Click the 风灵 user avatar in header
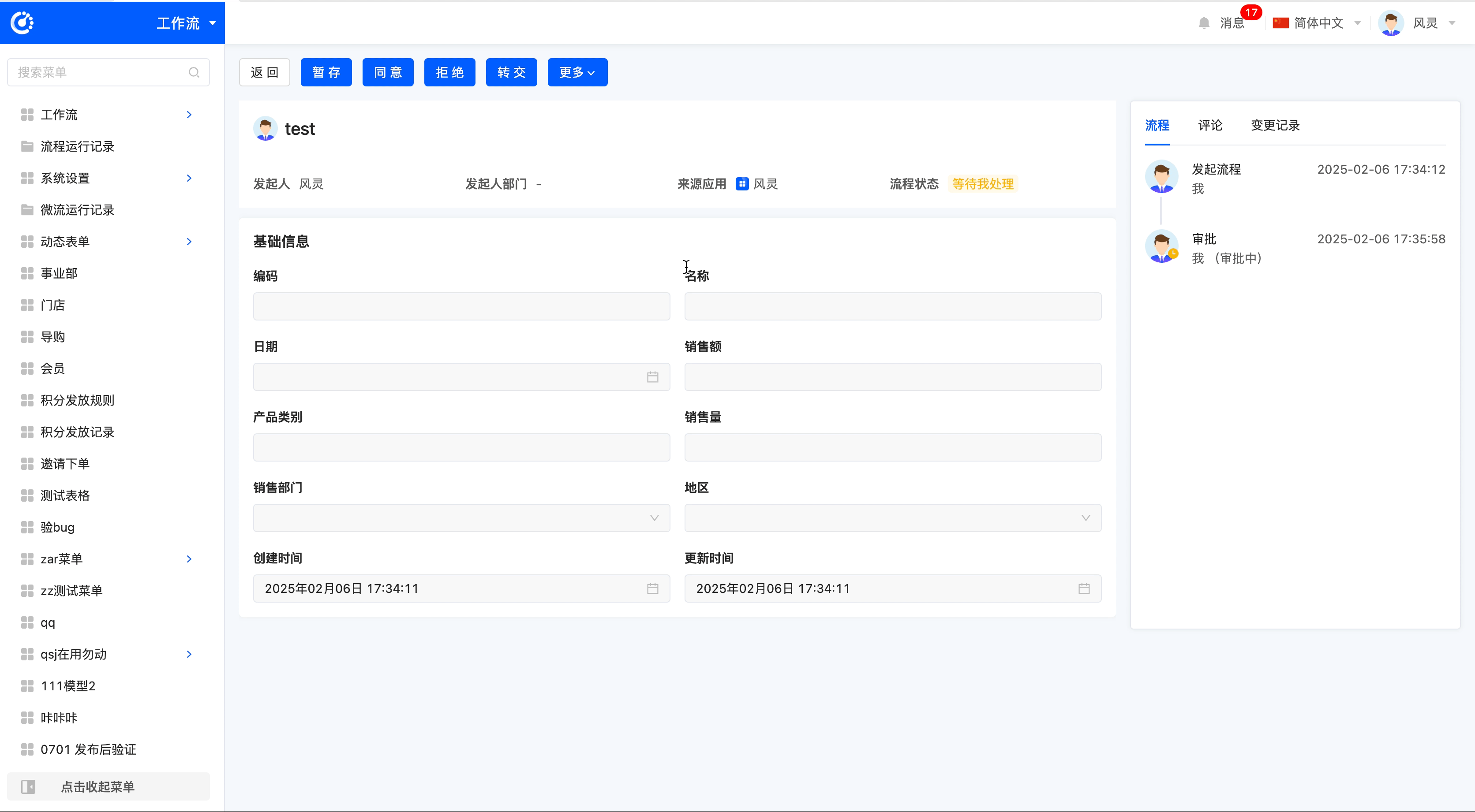1475x812 pixels. point(1391,23)
